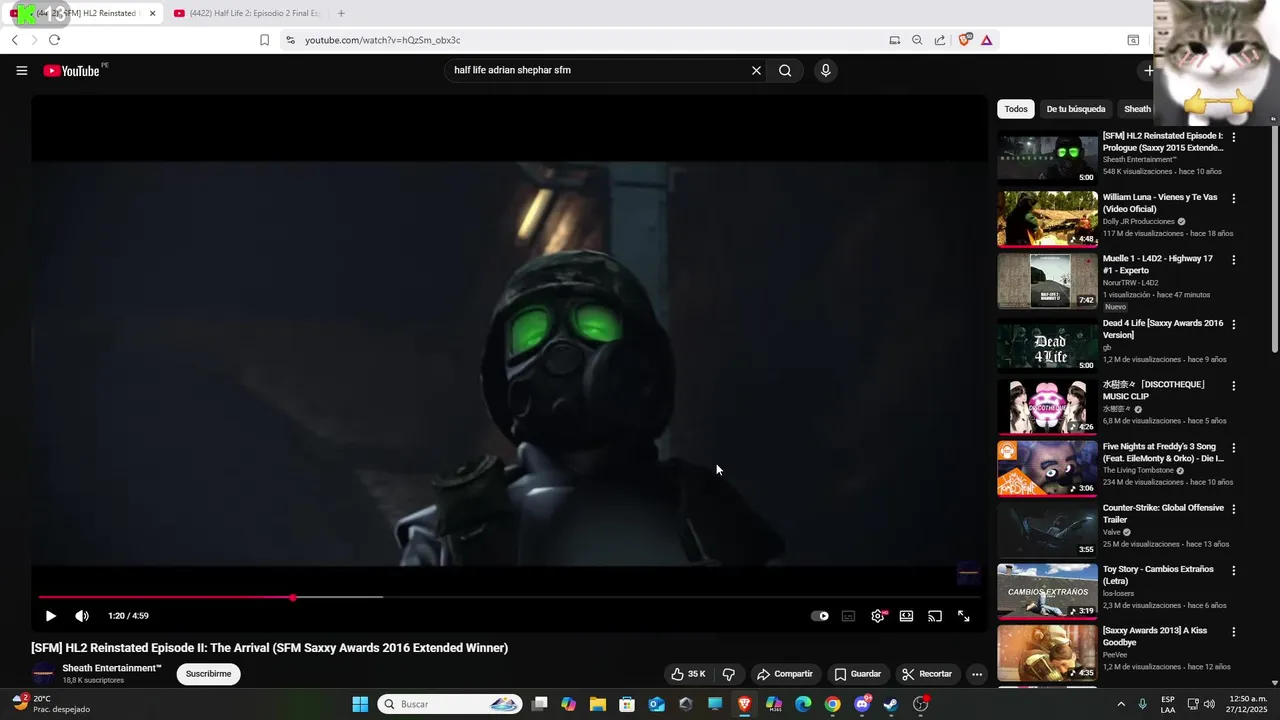Viewport: 1280px width, 720px height.
Task: Select the Sheath filter chip
Action: pos(1137,109)
